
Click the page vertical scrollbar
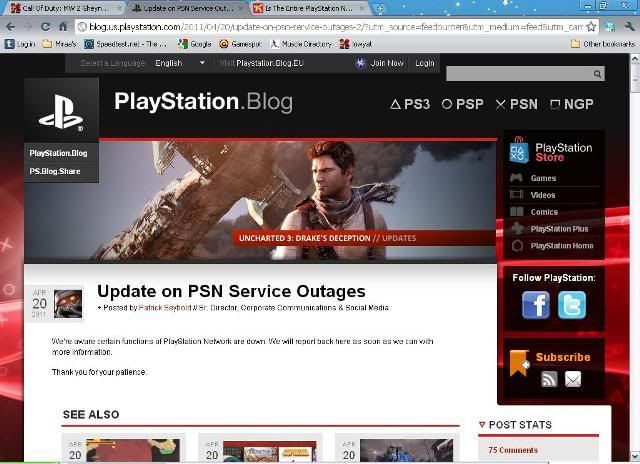point(633,250)
